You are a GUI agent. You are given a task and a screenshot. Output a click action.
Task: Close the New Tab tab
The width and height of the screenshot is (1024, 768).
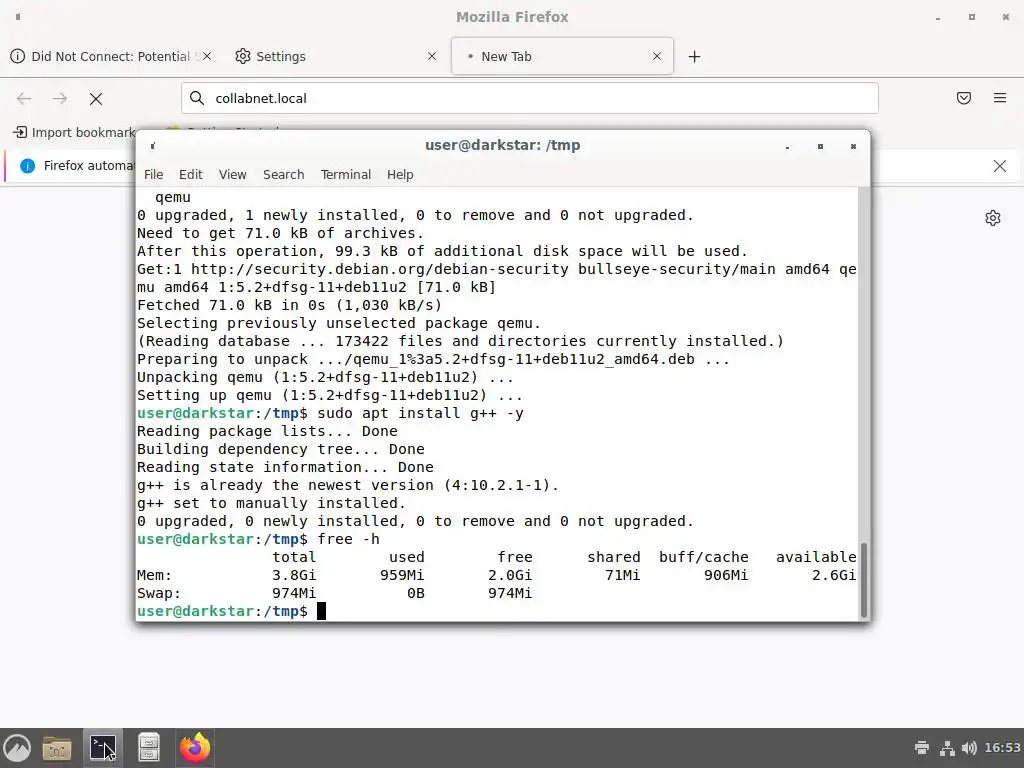click(x=657, y=56)
